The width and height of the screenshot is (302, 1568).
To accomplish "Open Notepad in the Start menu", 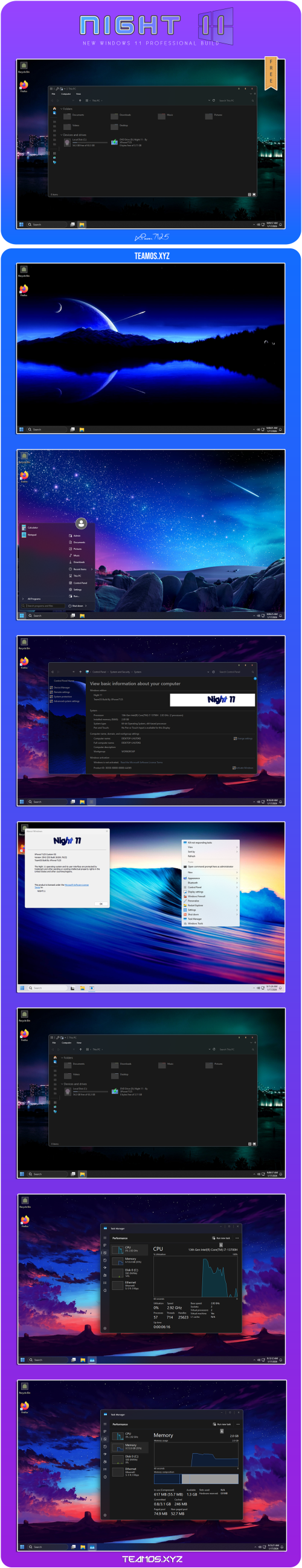I will (x=29, y=534).
